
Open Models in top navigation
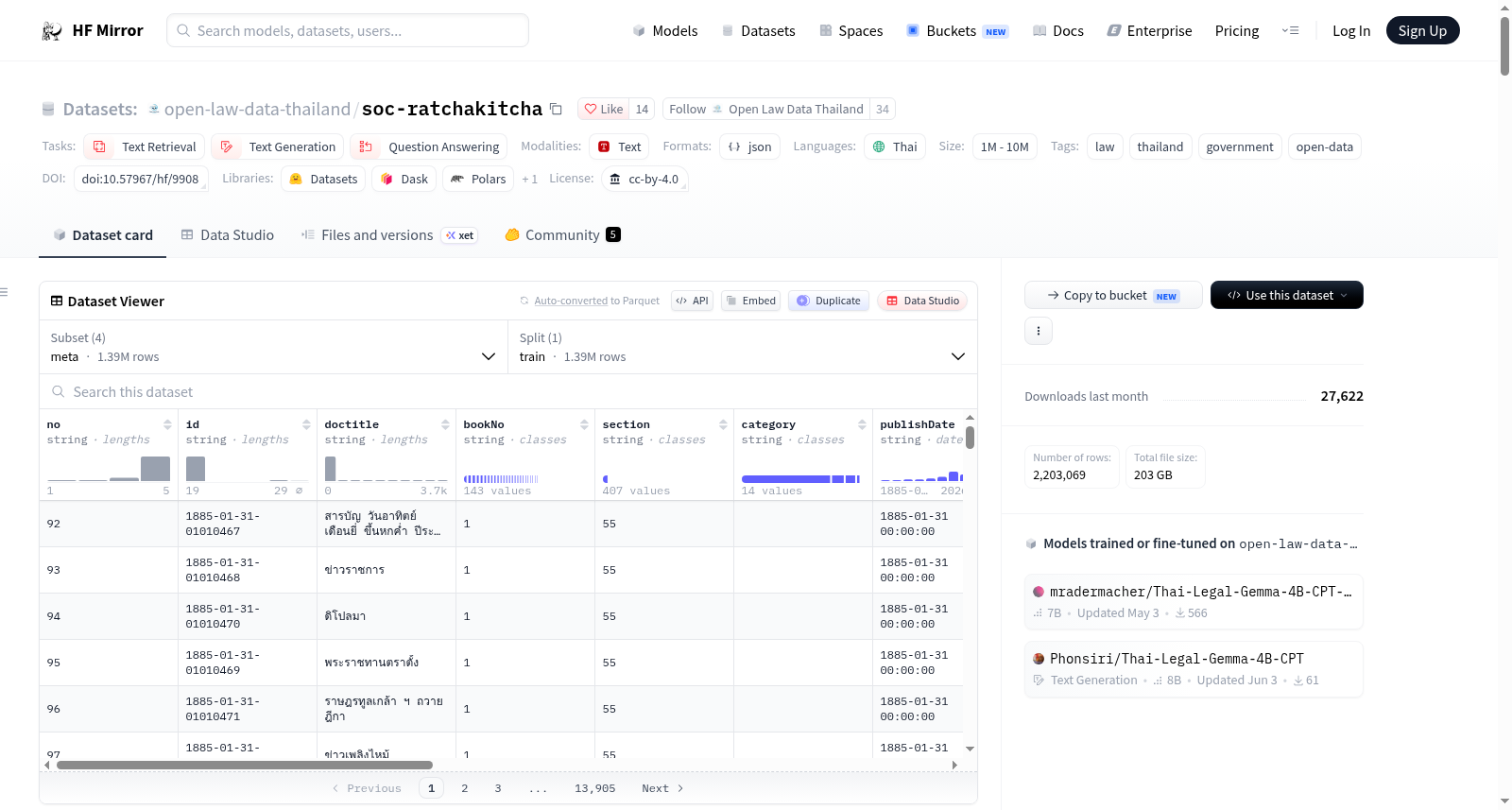click(665, 31)
